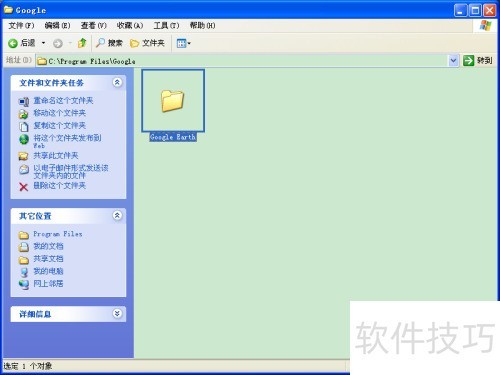
Task: Click the red X delete icon
Action: pyautogui.click(x=24, y=187)
